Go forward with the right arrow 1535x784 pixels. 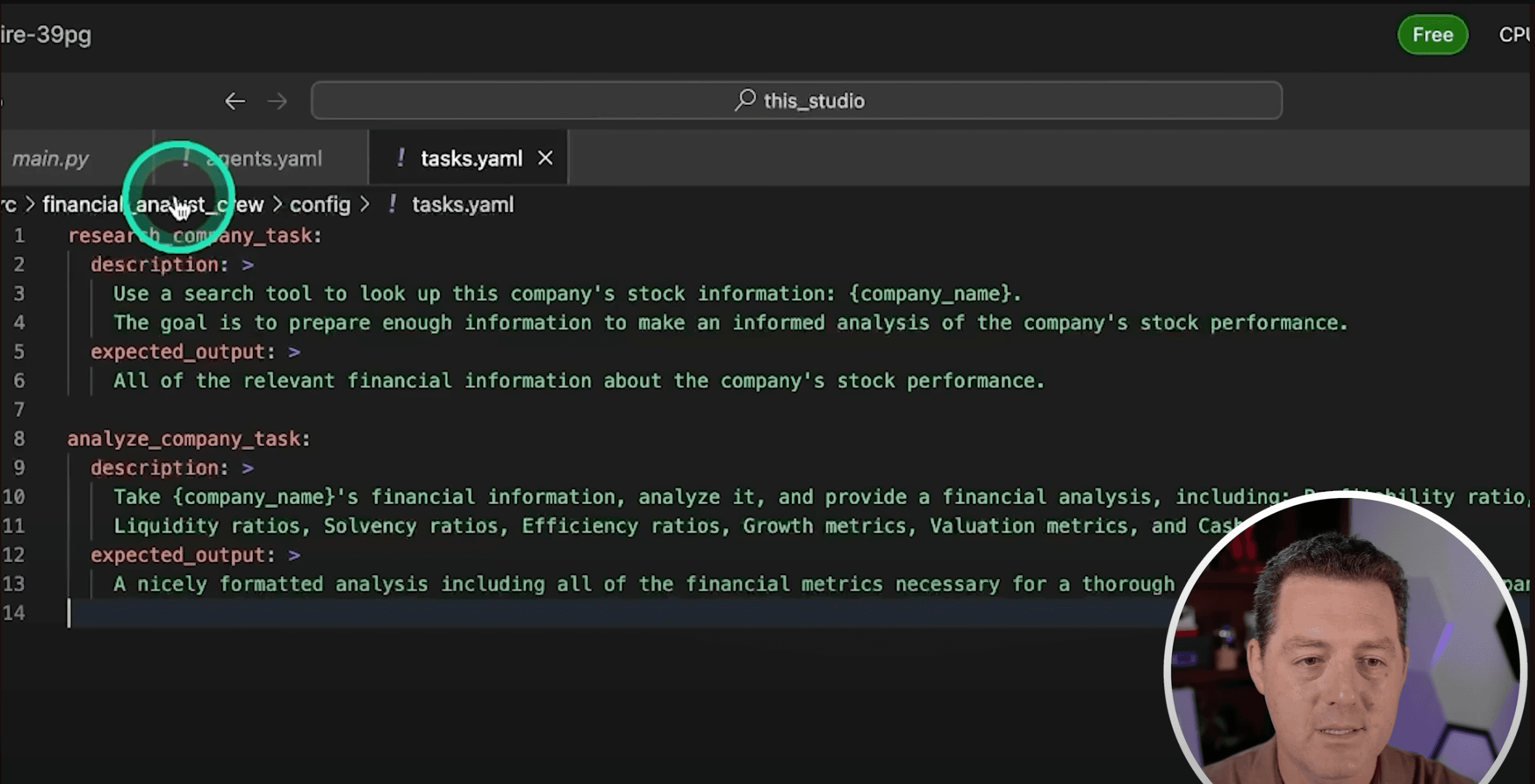tap(278, 101)
